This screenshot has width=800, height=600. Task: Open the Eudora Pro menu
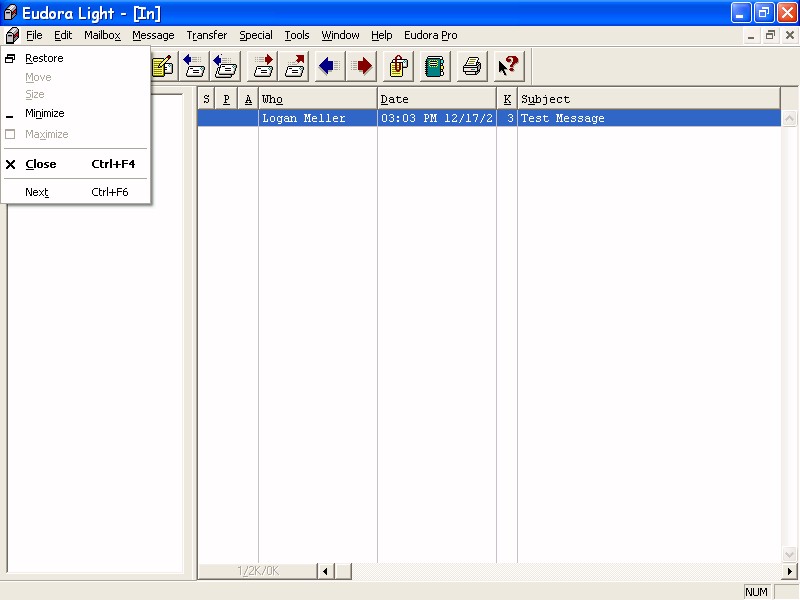pyautogui.click(x=431, y=35)
